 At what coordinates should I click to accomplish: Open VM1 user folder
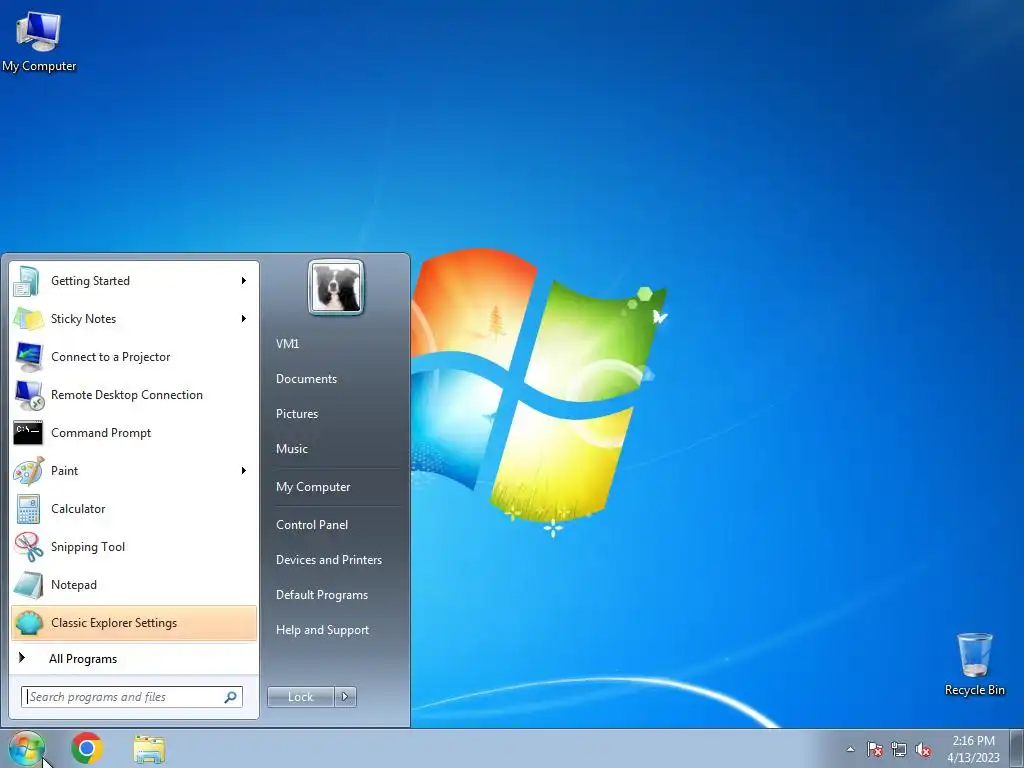pos(287,344)
